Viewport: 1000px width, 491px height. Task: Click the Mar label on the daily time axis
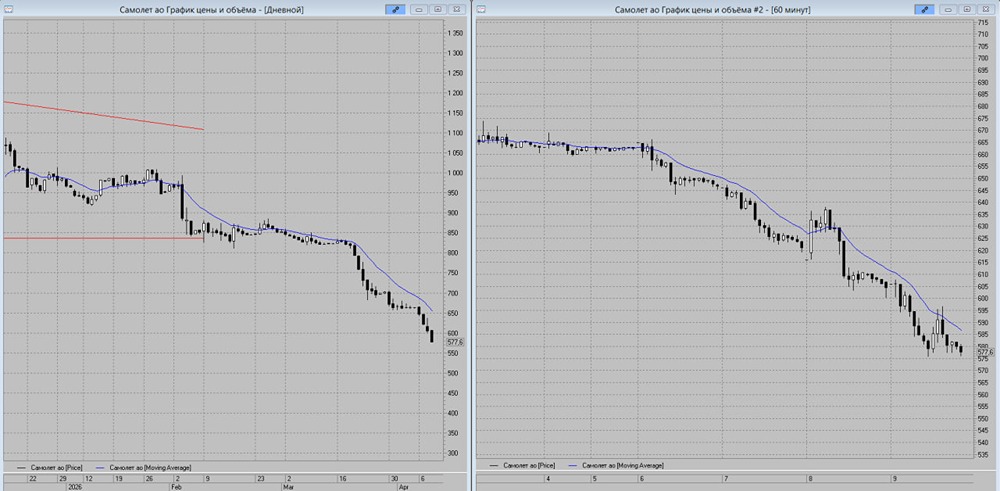point(290,486)
